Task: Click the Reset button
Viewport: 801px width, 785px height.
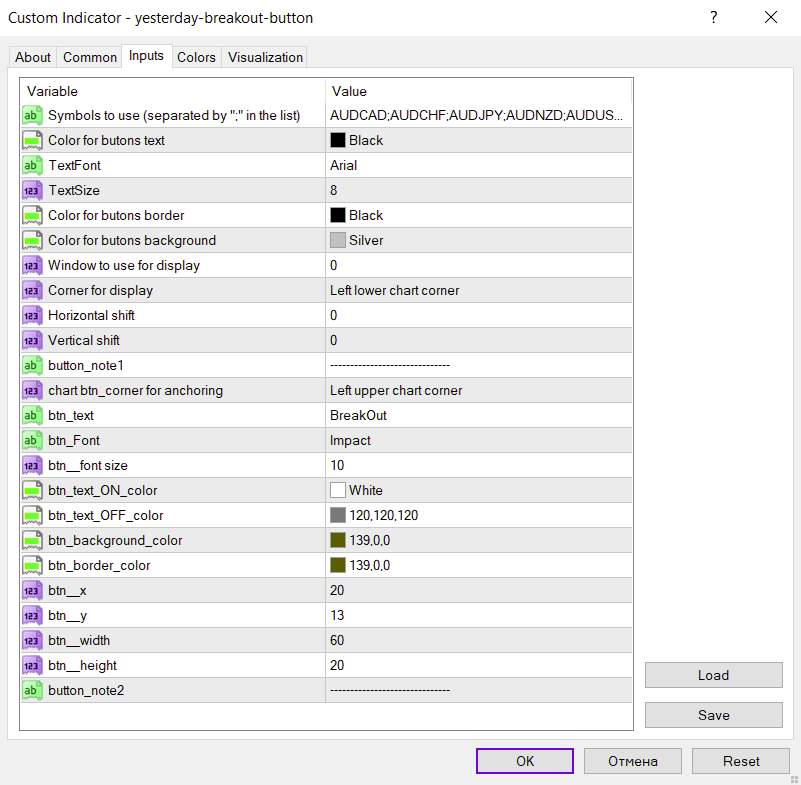Action: tap(740, 760)
